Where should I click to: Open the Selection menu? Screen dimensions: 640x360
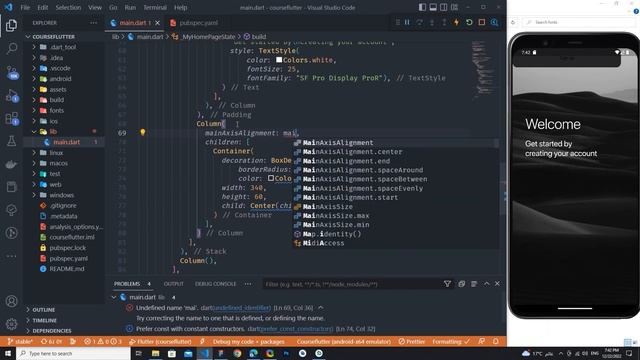(68, 7)
